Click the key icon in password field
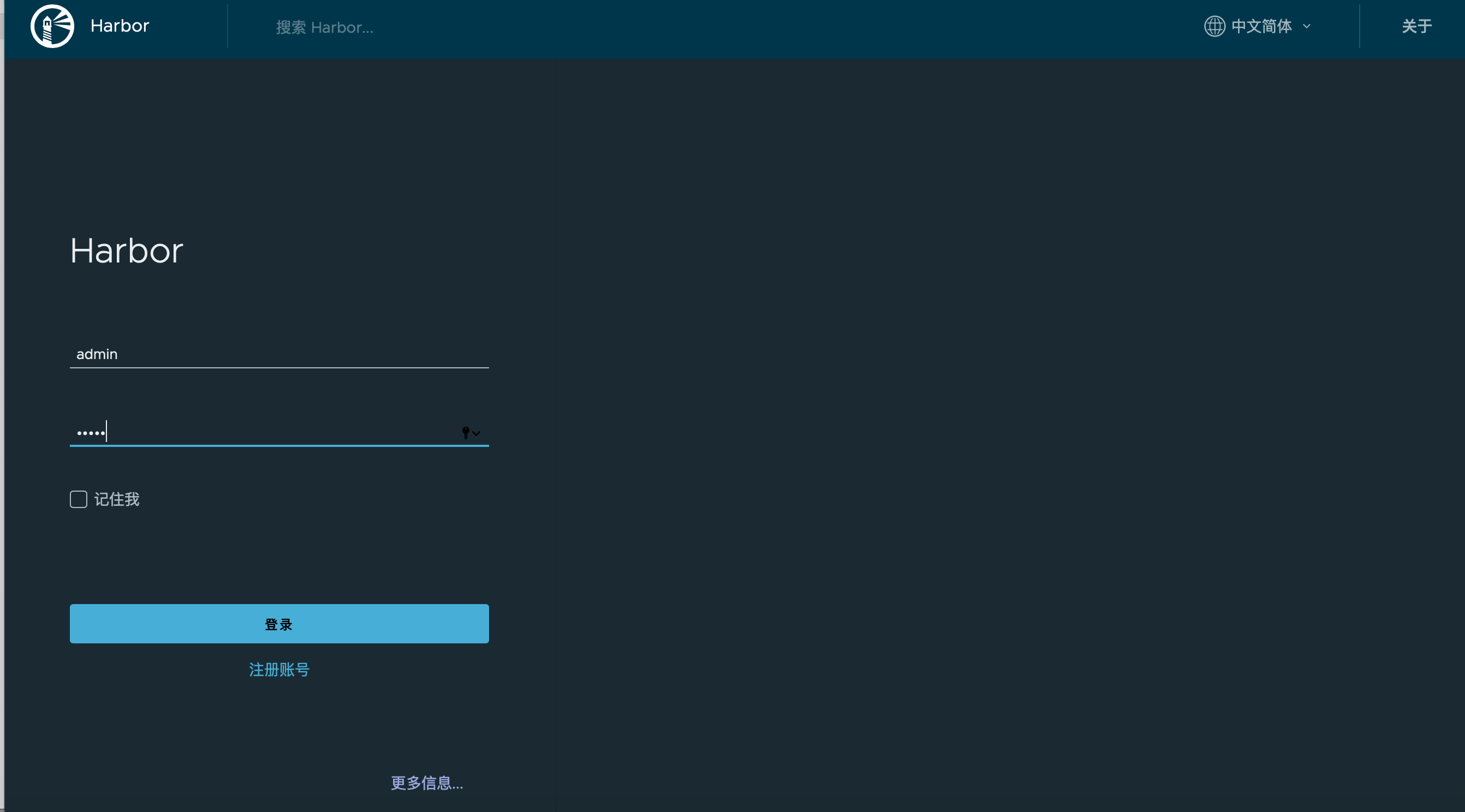 click(x=466, y=433)
